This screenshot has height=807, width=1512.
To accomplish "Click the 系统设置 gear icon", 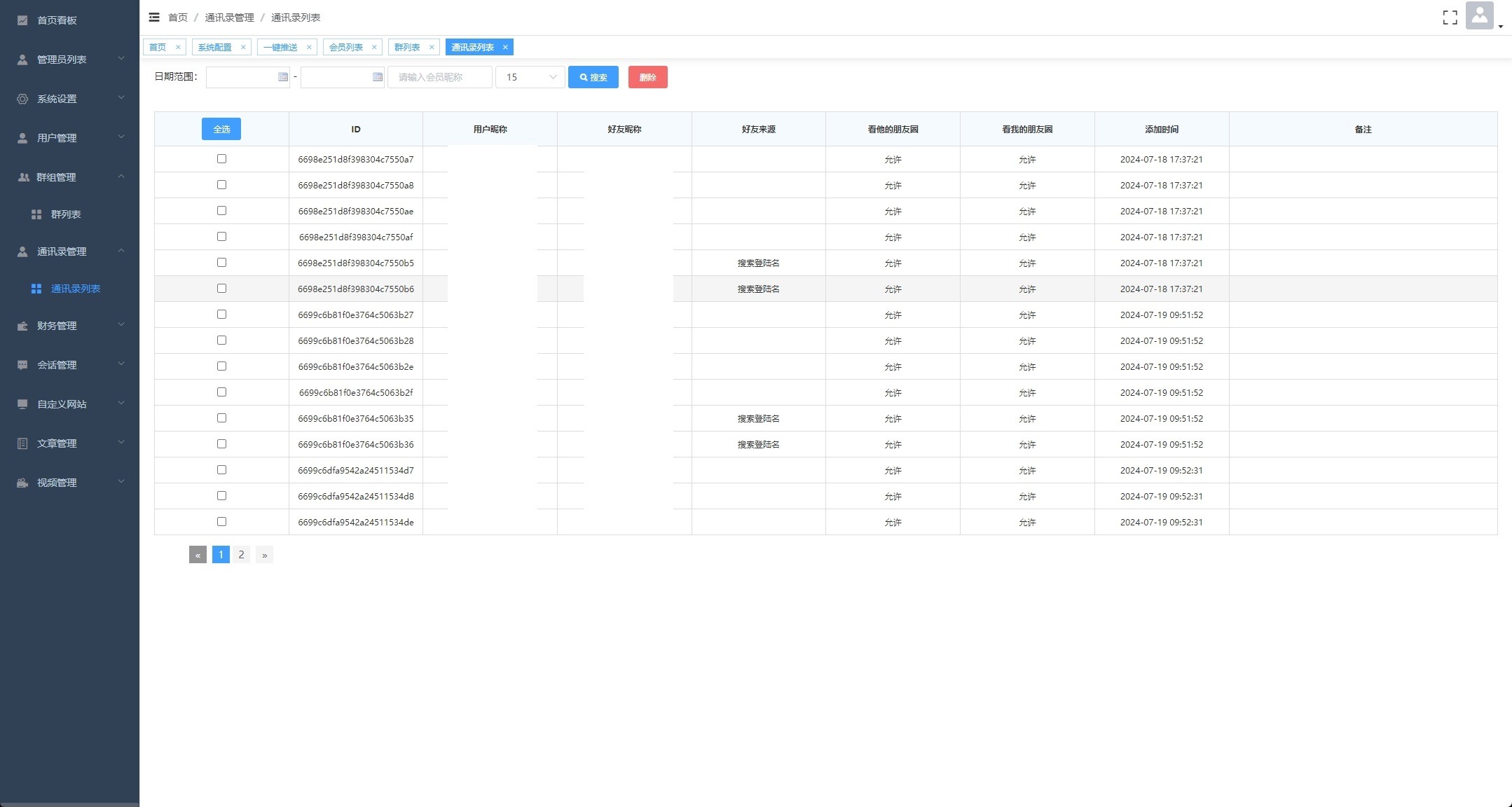I will click(x=22, y=99).
